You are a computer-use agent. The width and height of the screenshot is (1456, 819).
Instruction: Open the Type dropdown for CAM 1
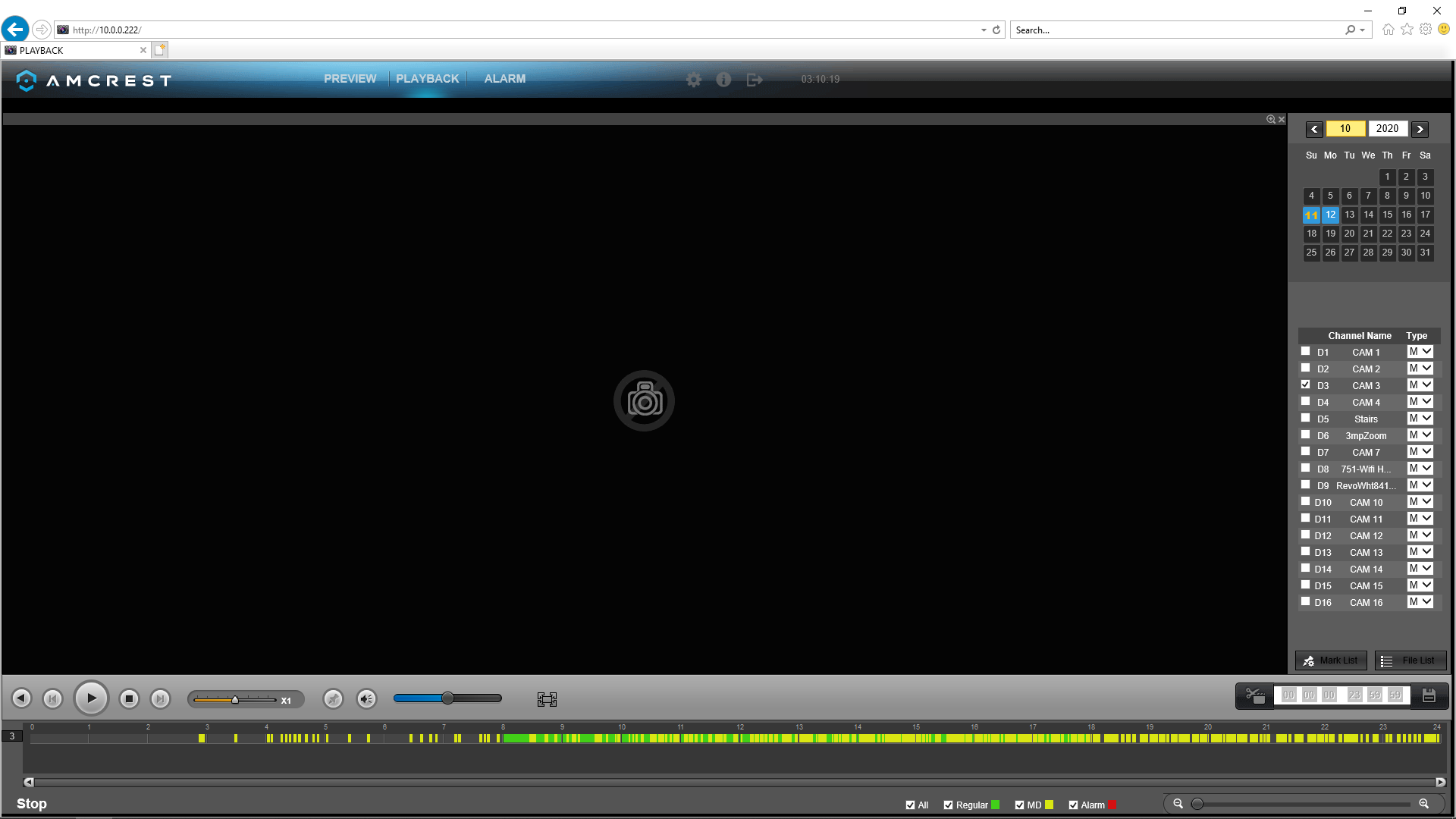[1420, 352]
